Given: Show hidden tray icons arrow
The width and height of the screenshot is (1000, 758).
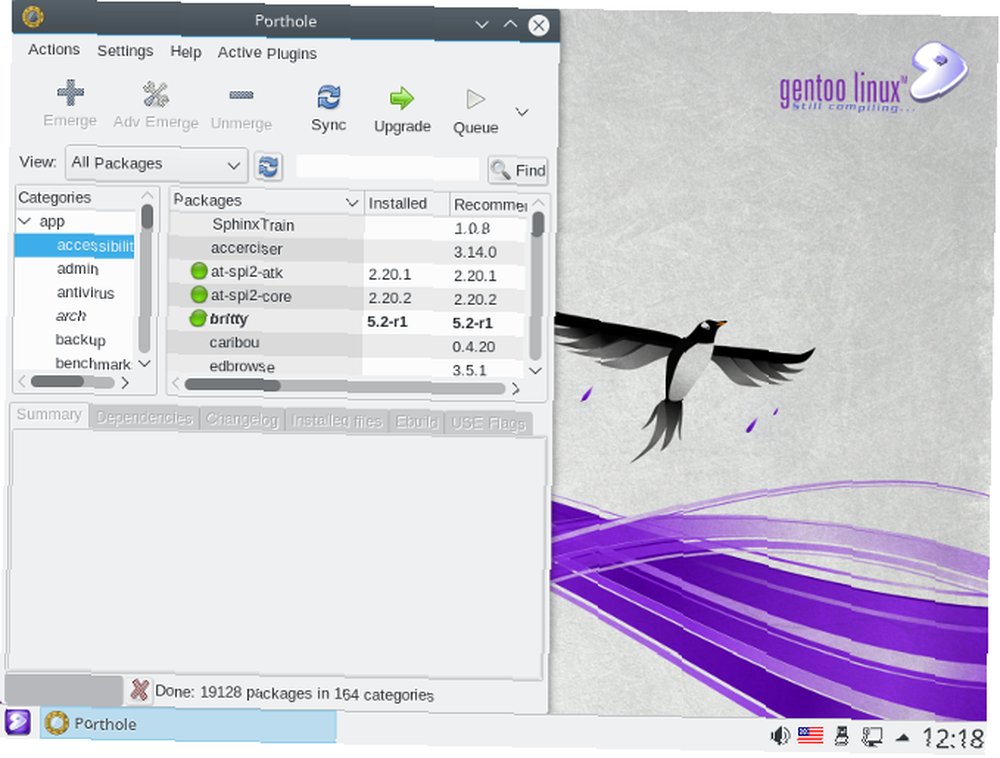Looking at the screenshot, I should click(x=902, y=738).
